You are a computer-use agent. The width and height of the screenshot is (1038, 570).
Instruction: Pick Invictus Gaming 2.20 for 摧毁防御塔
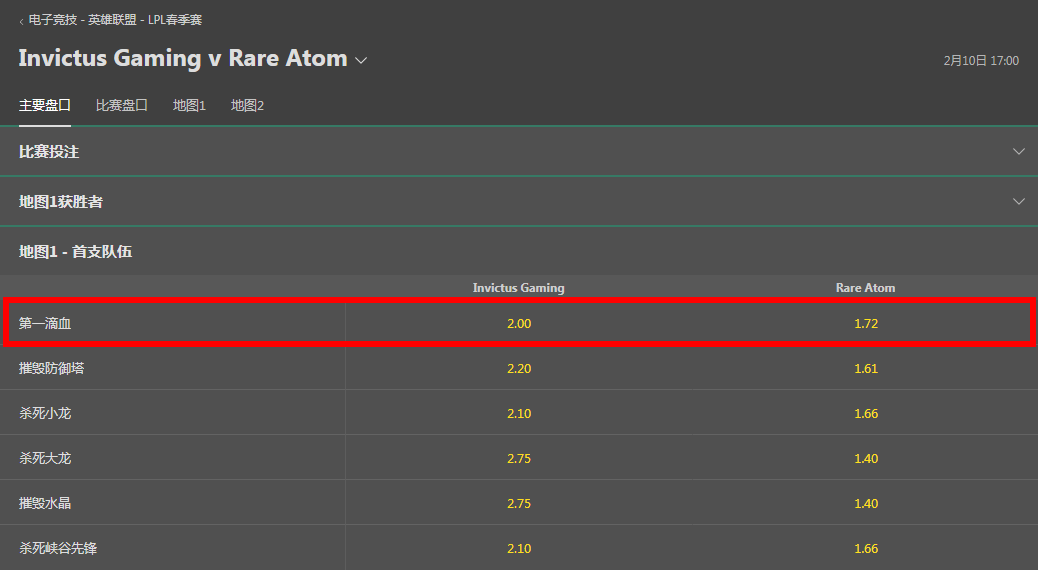click(x=519, y=368)
